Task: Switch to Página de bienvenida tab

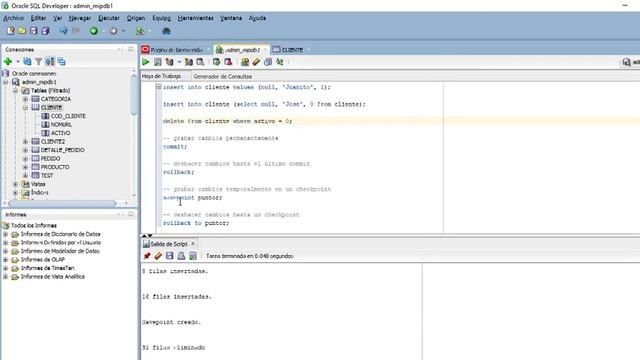Action: pos(176,50)
